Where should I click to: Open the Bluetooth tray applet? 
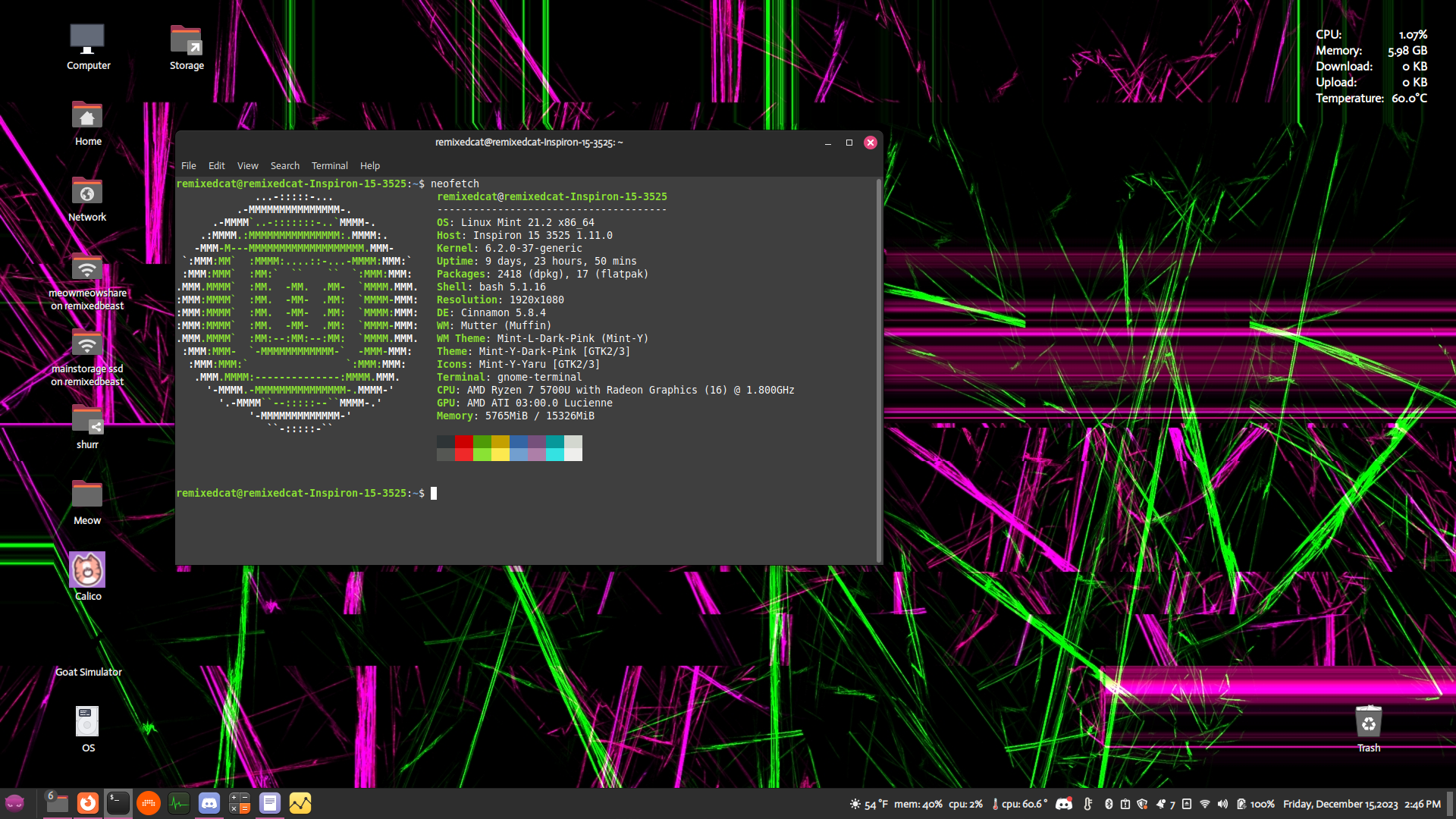1109,804
